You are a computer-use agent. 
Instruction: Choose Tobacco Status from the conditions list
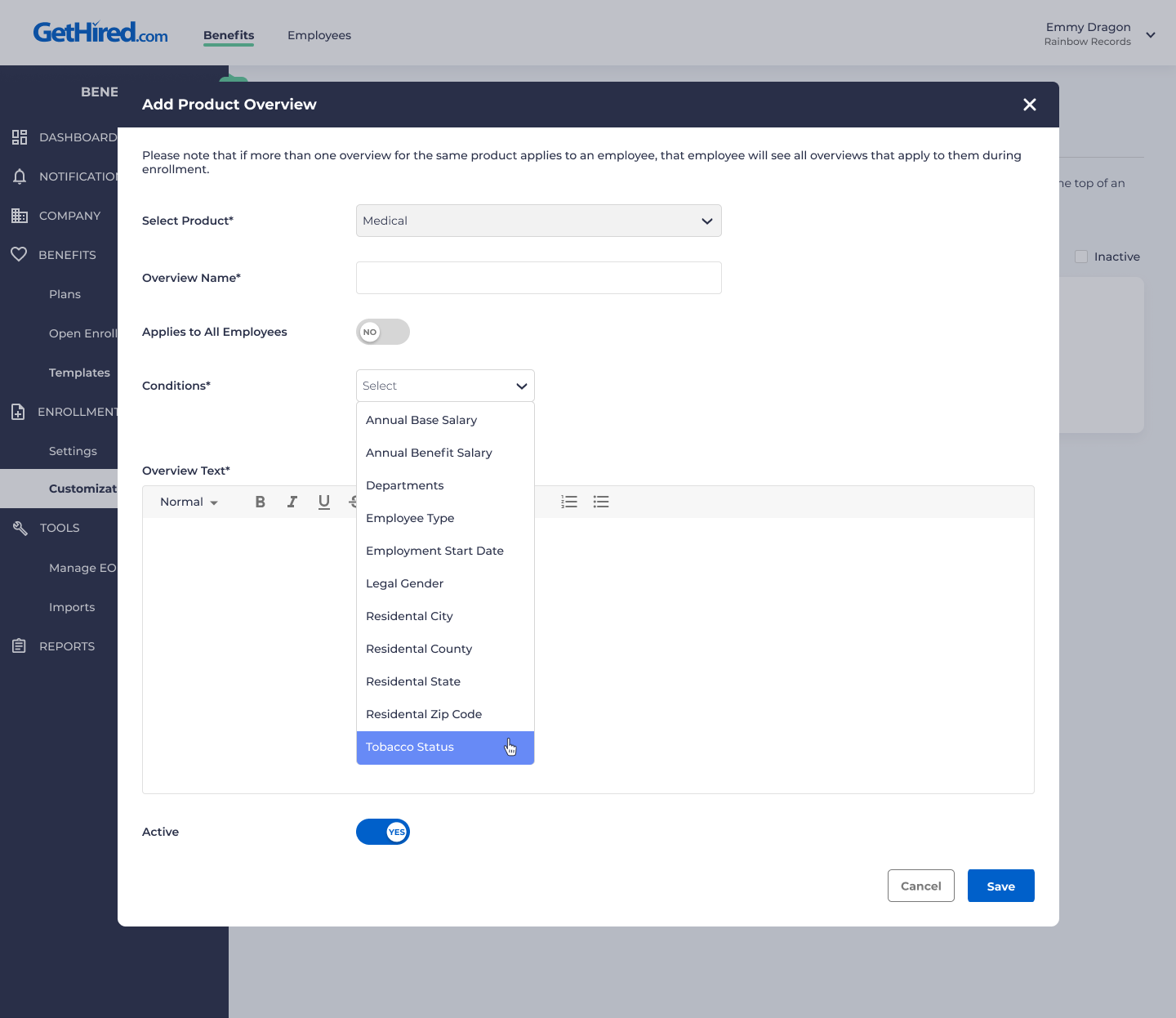click(410, 747)
